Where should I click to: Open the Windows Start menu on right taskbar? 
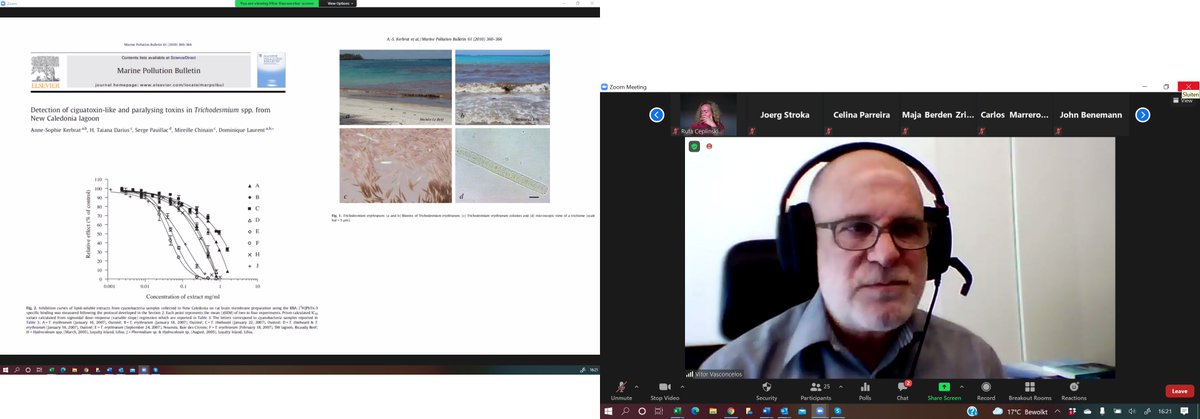point(608,411)
